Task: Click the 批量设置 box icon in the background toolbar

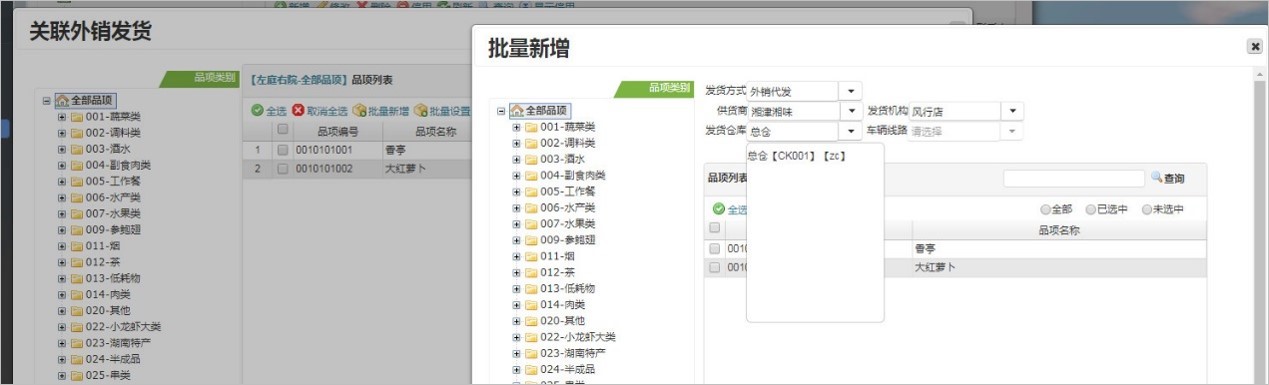Action: [x=420, y=111]
